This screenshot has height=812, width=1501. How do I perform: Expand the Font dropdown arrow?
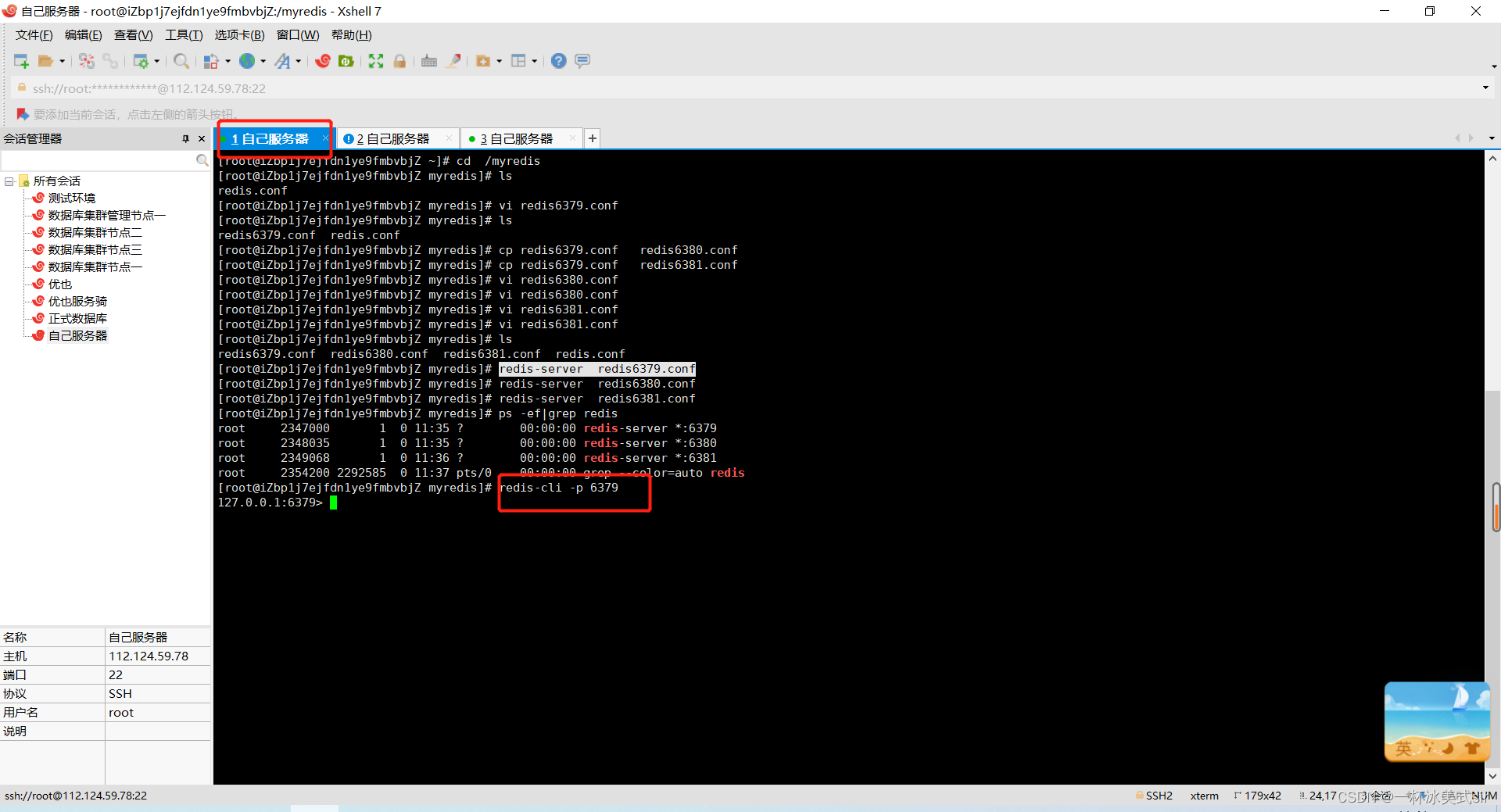pos(299,61)
